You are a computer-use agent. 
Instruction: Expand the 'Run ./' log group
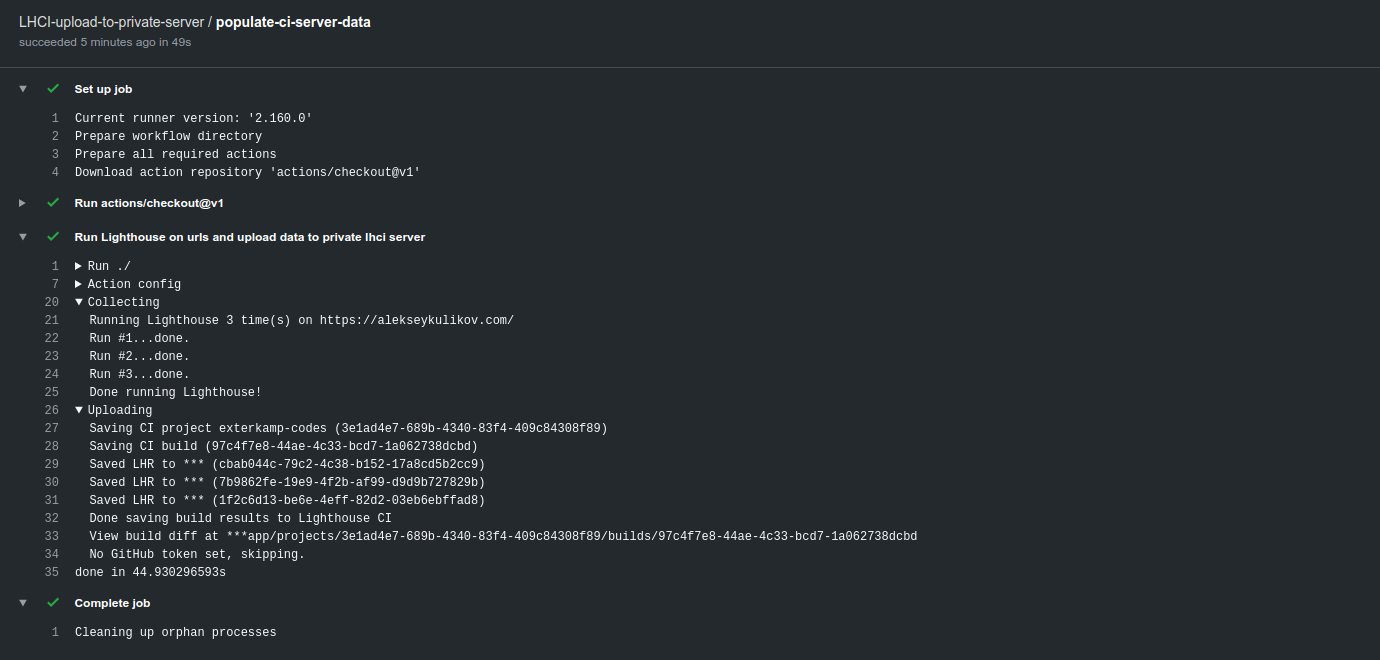pos(79,266)
